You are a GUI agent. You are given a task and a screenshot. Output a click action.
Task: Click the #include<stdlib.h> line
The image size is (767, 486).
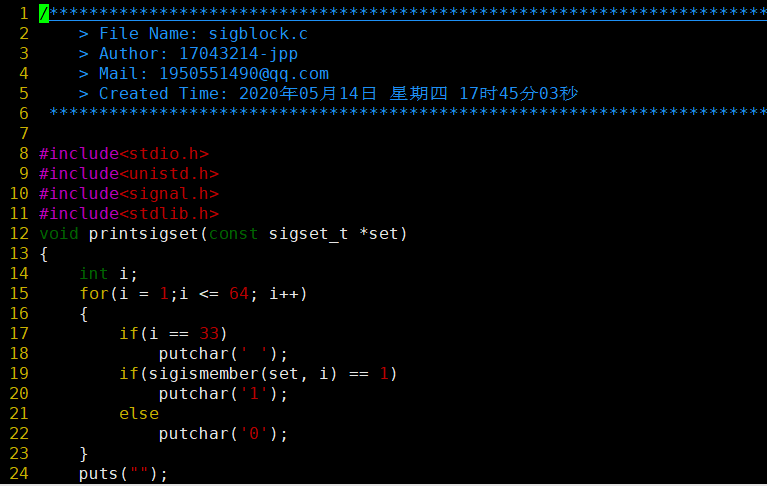click(129, 214)
